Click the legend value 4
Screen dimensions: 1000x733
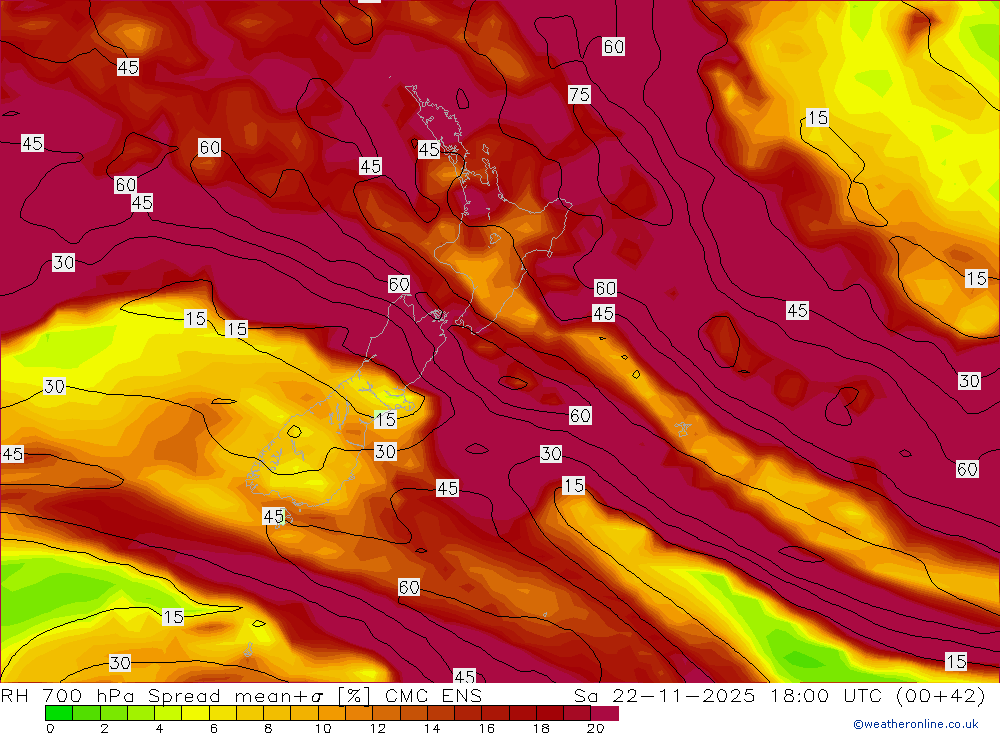(x=159, y=728)
